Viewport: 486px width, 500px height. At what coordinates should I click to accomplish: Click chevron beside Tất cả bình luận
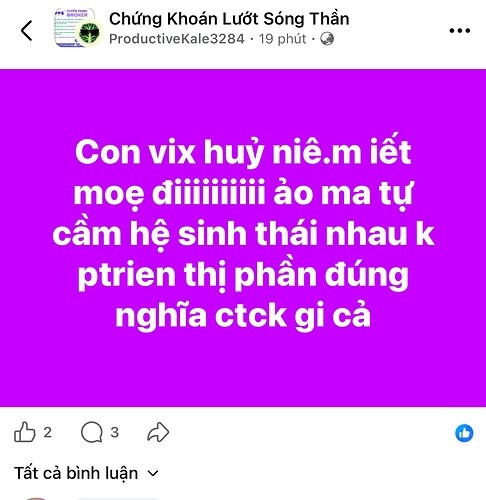(x=153, y=473)
